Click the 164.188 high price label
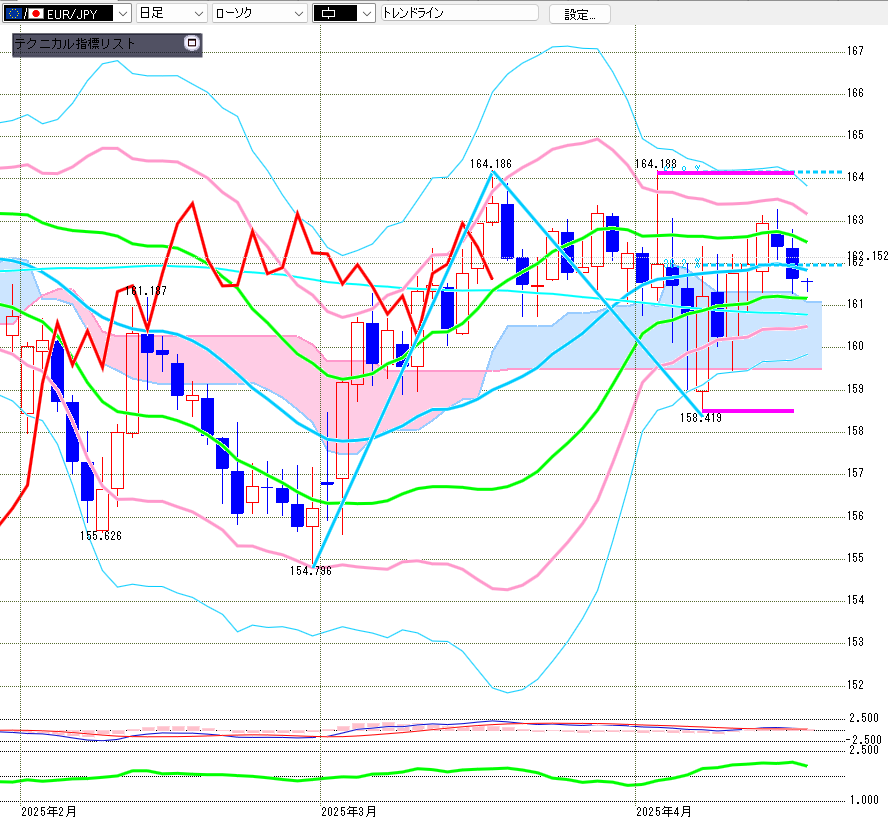Screen dimensions: 888x821 point(655,164)
